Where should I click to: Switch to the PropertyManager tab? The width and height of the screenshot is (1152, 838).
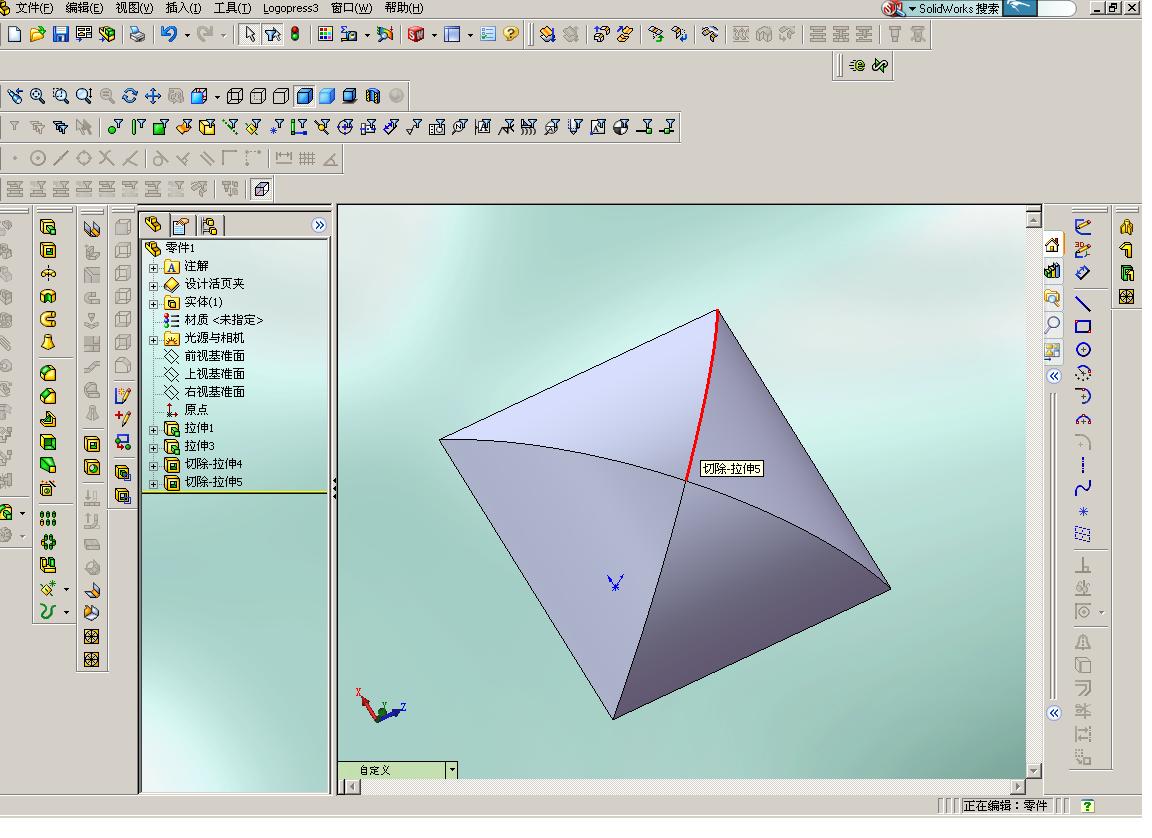181,225
